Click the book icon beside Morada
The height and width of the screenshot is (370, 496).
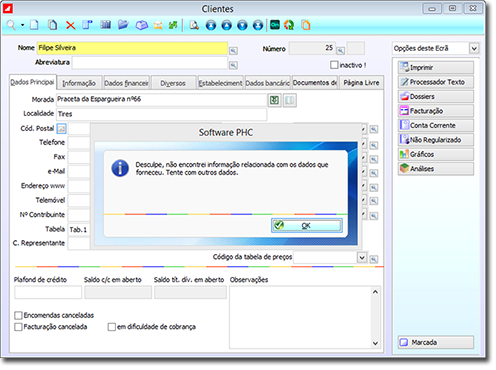click(x=290, y=100)
